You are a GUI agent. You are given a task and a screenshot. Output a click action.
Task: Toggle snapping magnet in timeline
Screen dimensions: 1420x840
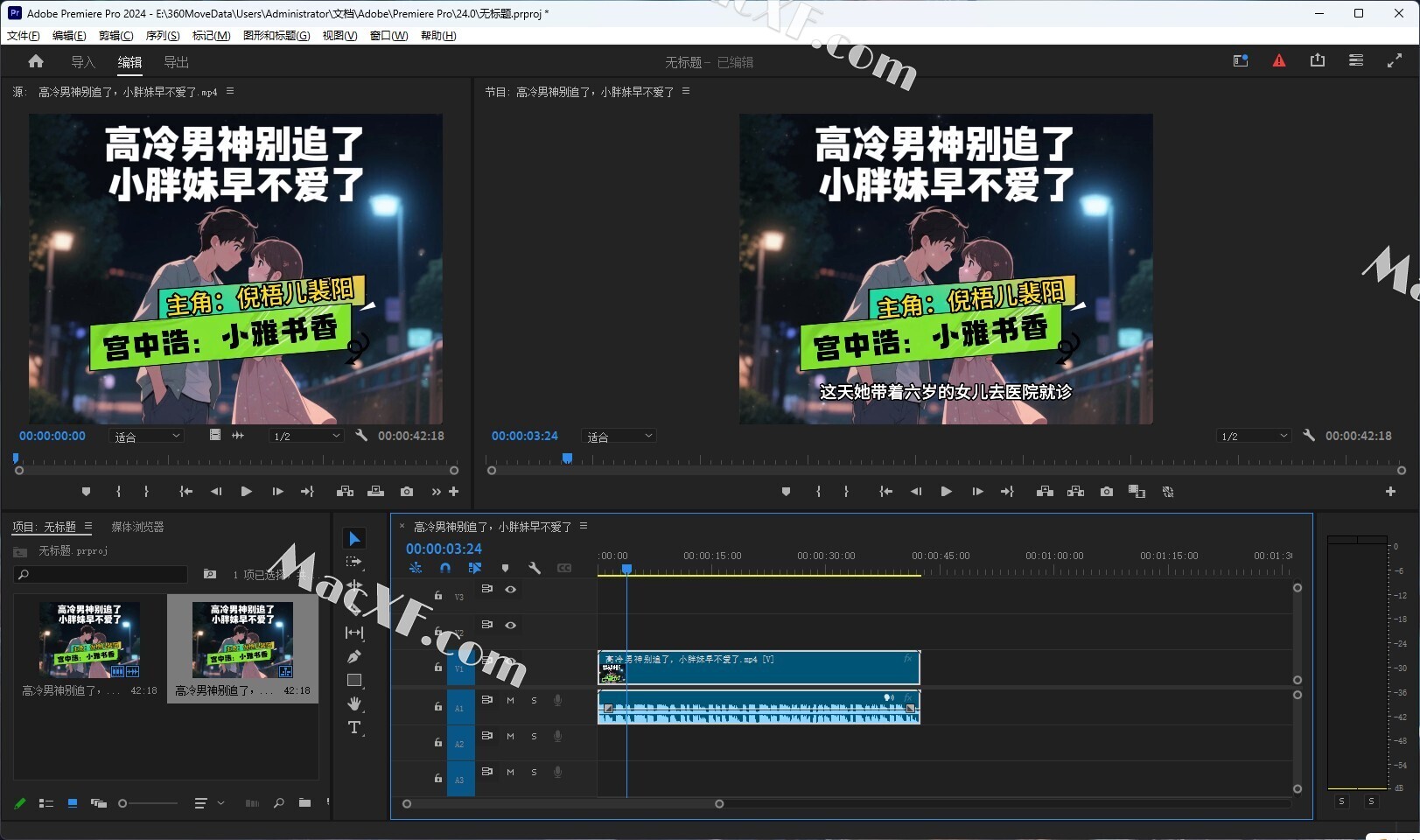pos(445,568)
